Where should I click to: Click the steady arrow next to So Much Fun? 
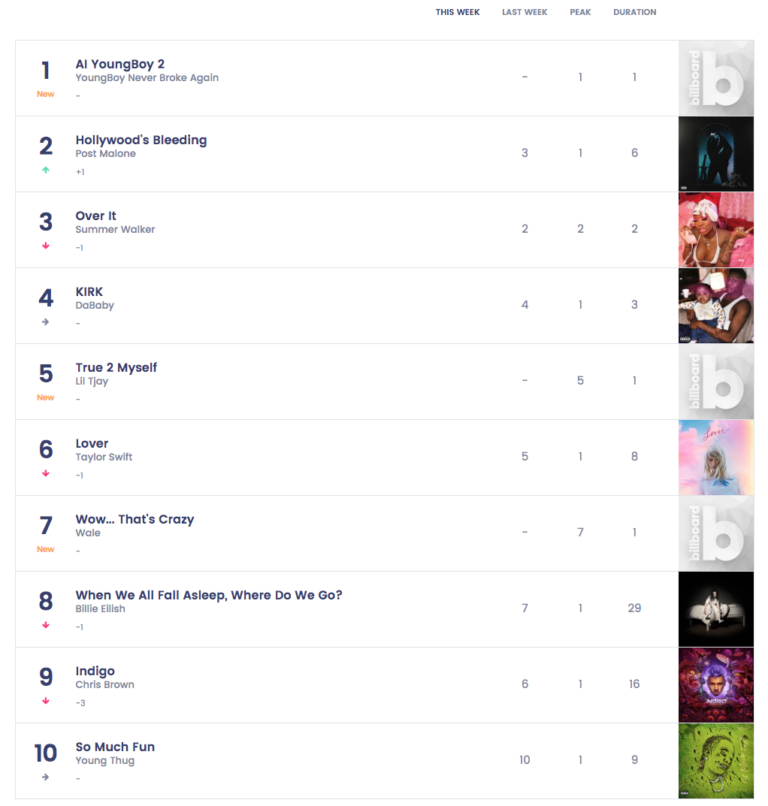[46, 779]
